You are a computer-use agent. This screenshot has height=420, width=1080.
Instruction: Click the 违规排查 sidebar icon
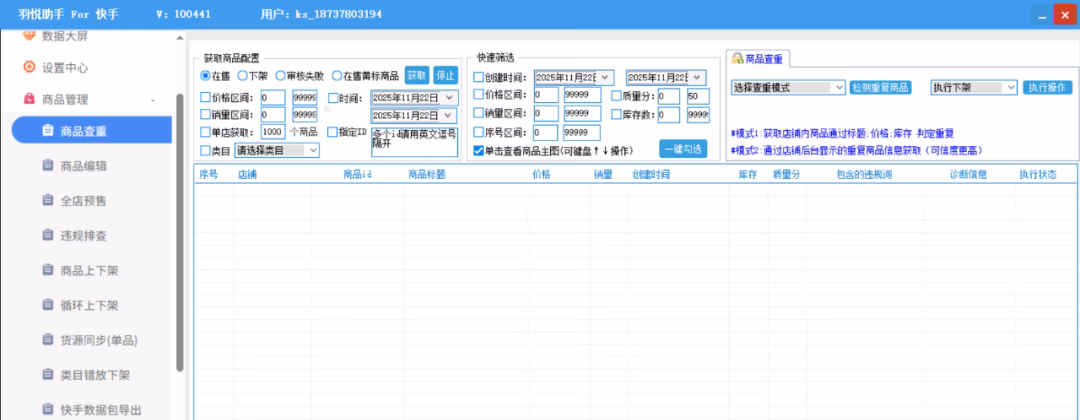coord(47,235)
